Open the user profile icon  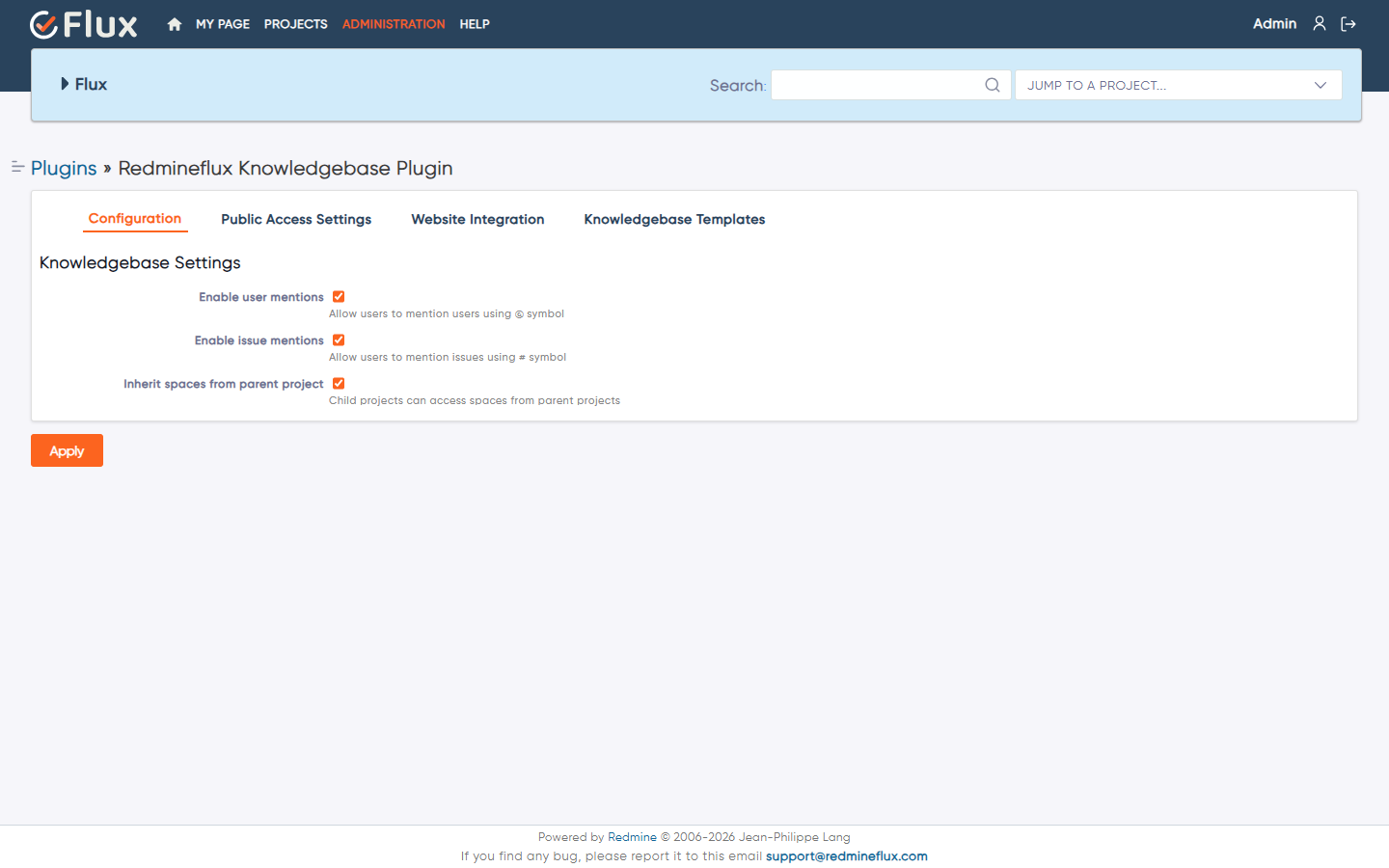pyautogui.click(x=1320, y=23)
